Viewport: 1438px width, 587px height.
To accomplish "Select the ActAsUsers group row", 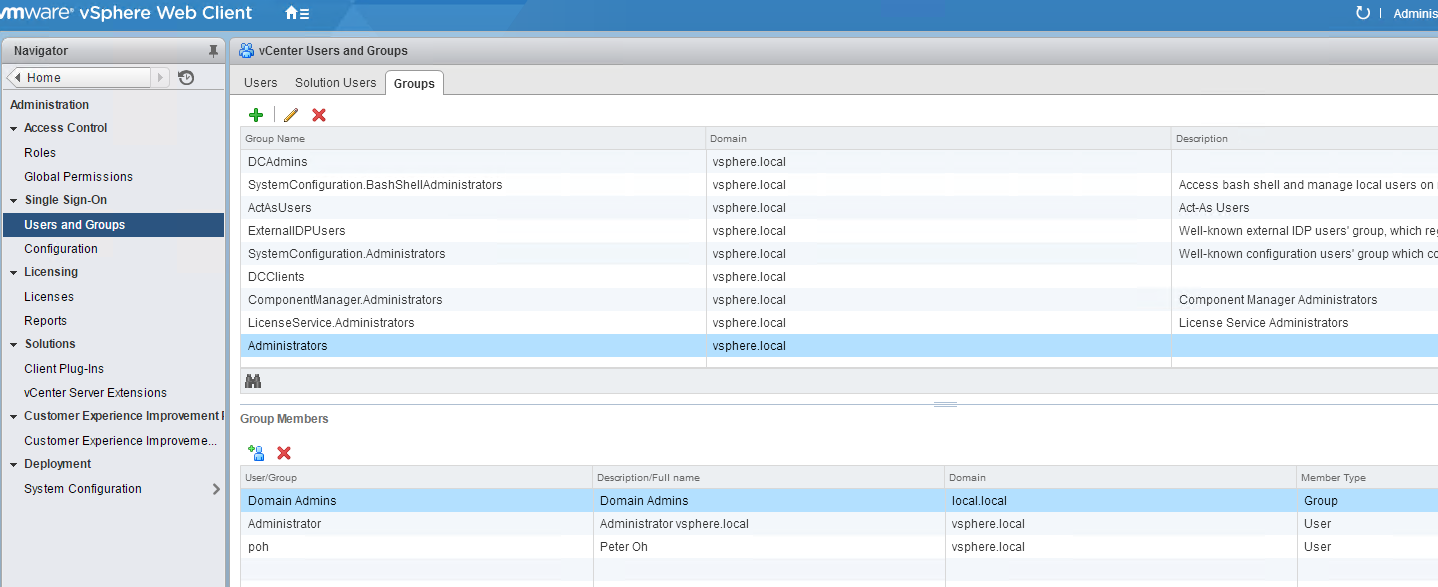I will pyautogui.click(x=839, y=207).
